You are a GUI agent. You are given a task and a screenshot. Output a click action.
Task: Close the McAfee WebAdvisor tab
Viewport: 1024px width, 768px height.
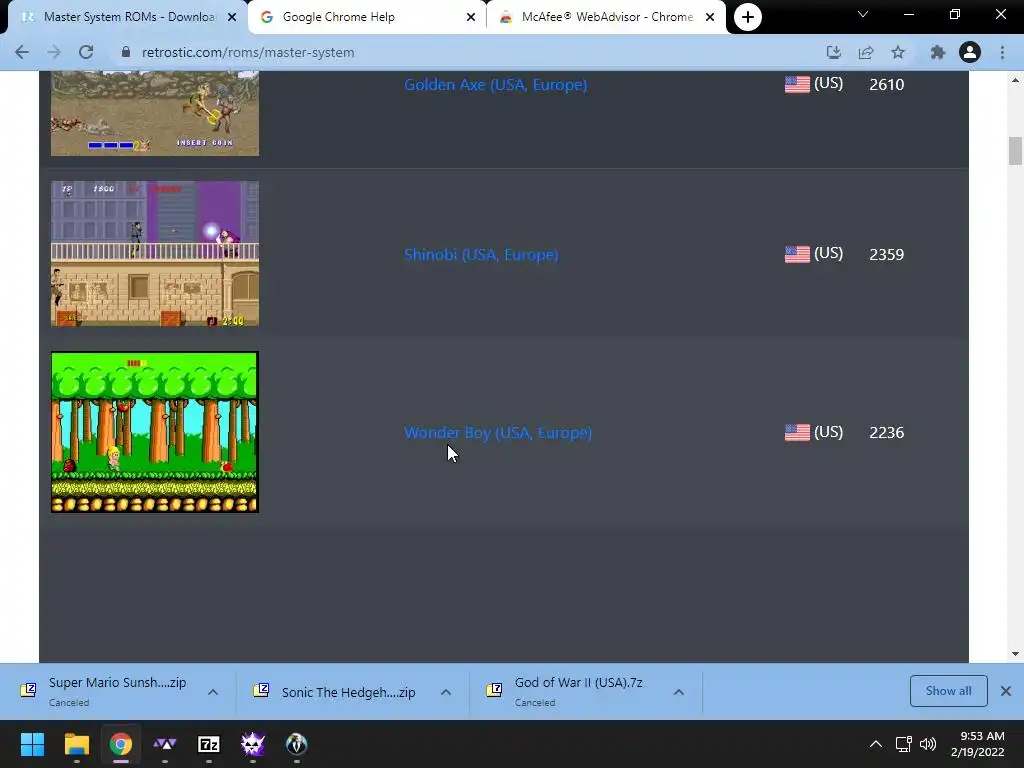(x=710, y=17)
